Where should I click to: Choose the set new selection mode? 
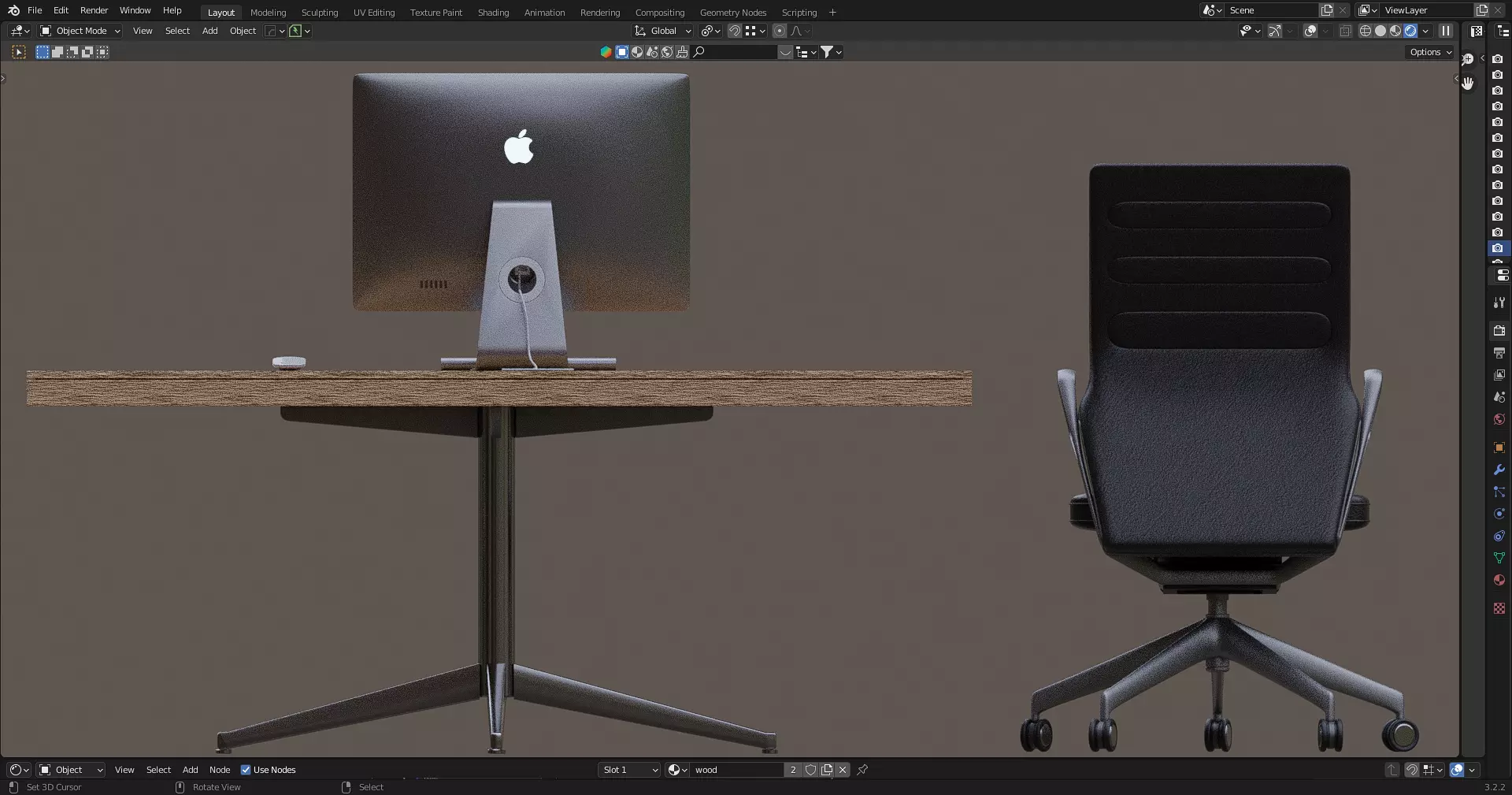43,52
